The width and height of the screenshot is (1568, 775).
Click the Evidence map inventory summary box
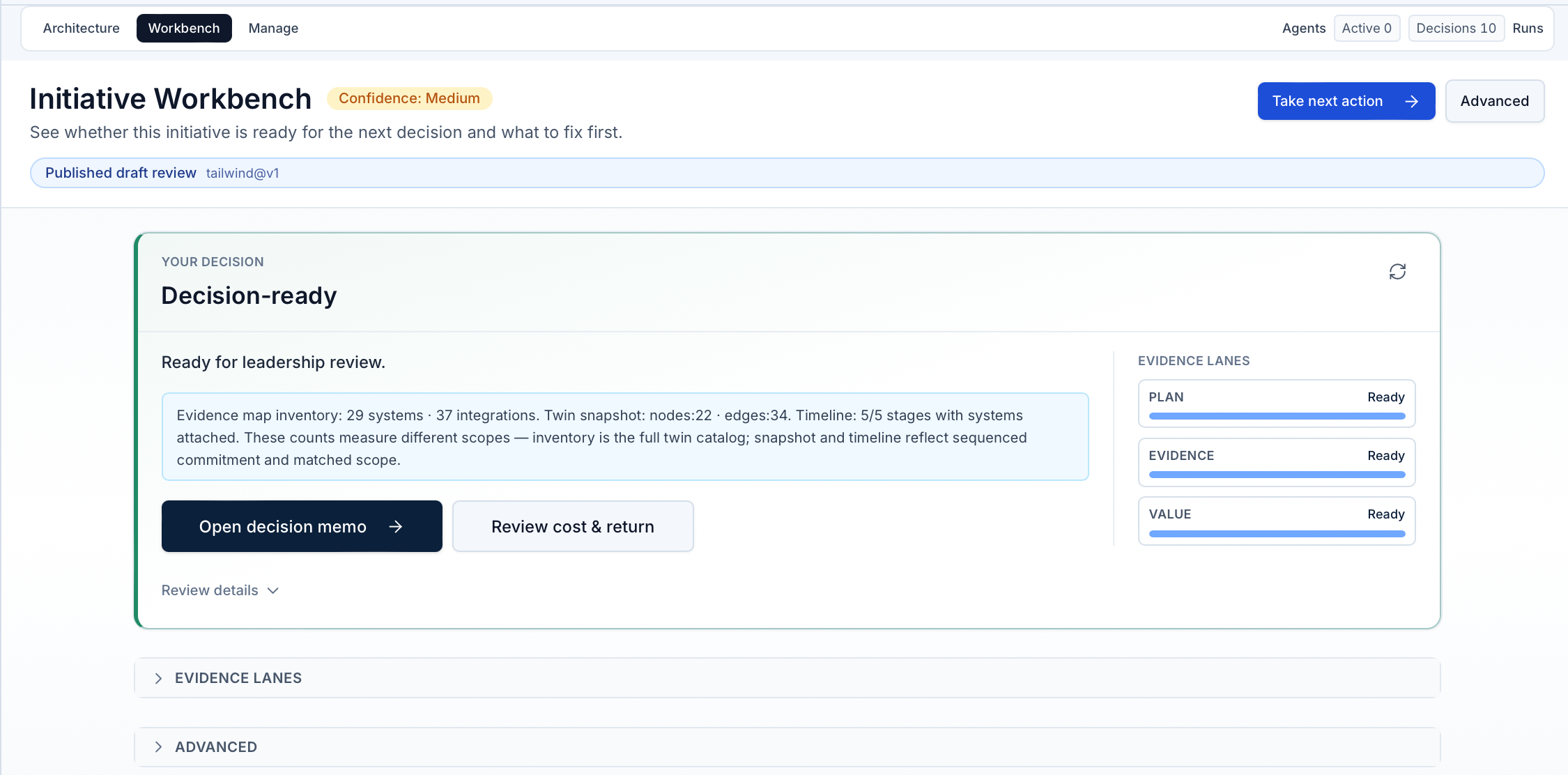click(625, 437)
